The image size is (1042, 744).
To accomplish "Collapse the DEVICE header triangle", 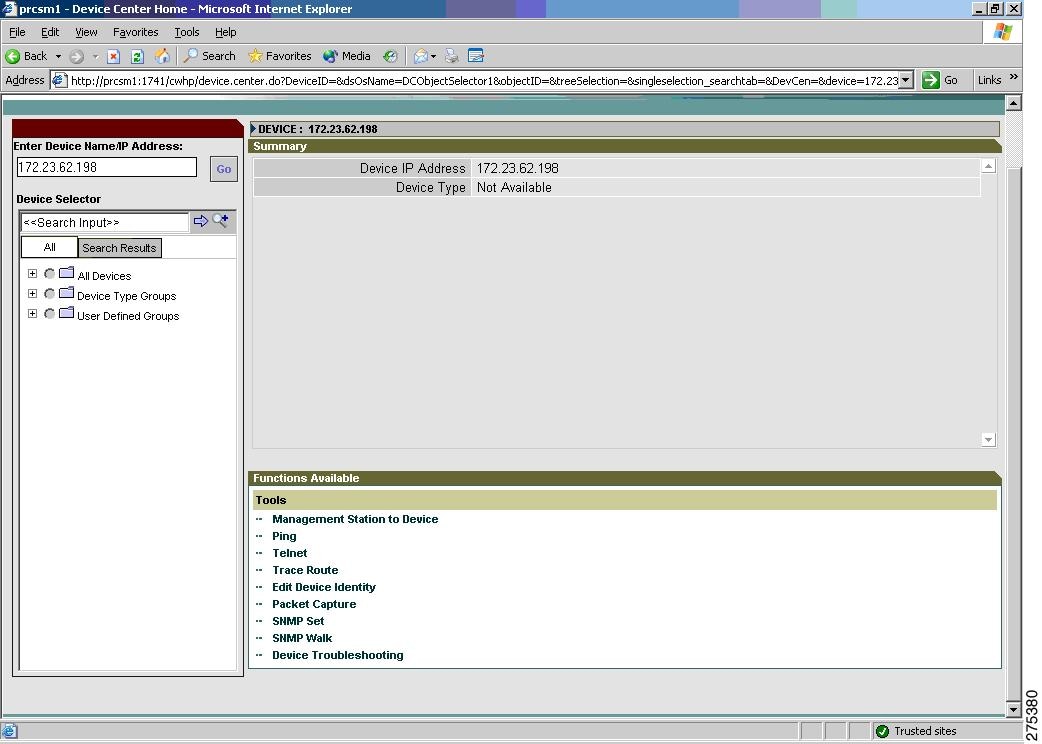I will pyautogui.click(x=253, y=128).
